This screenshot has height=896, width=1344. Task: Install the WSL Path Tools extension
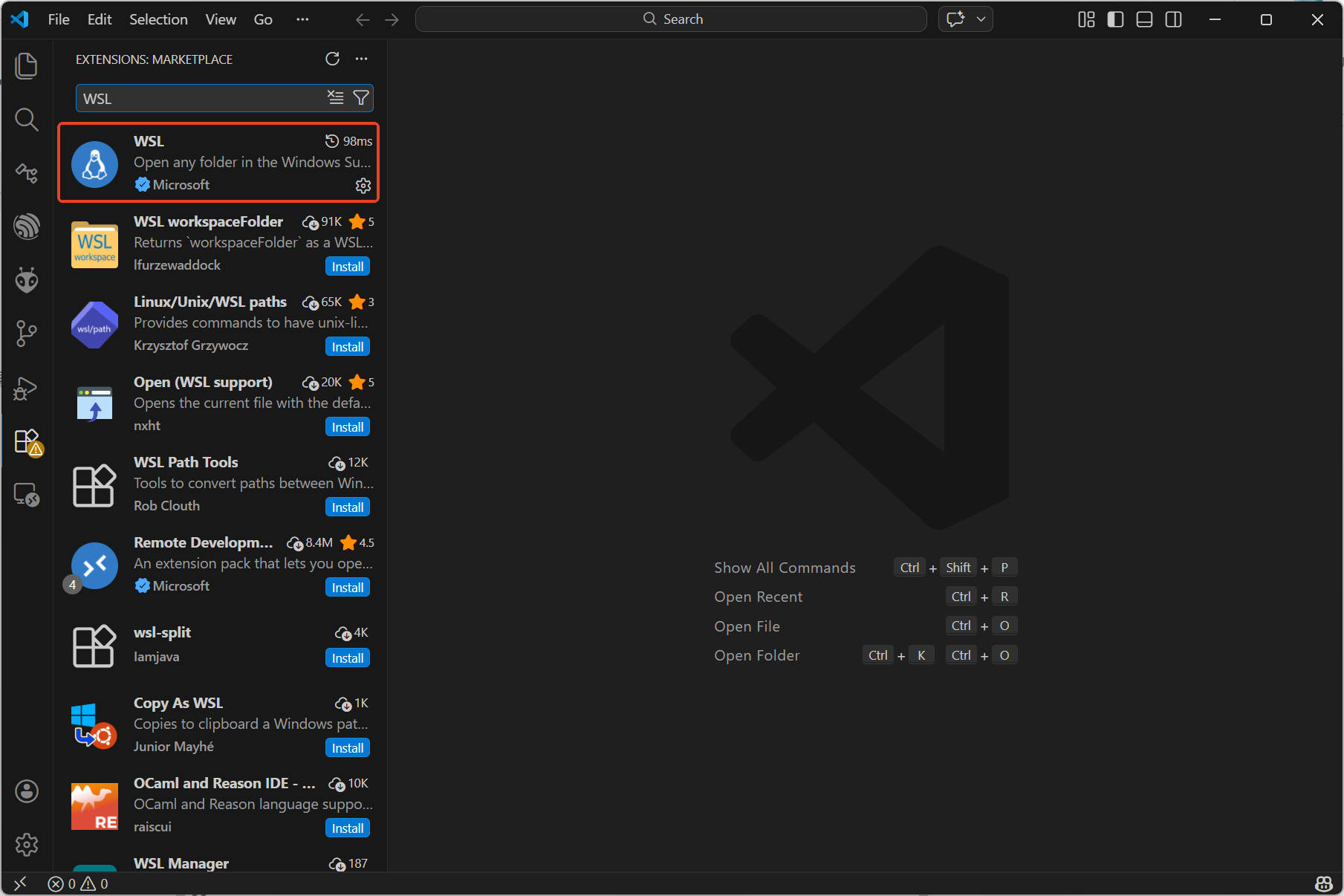[x=348, y=507]
